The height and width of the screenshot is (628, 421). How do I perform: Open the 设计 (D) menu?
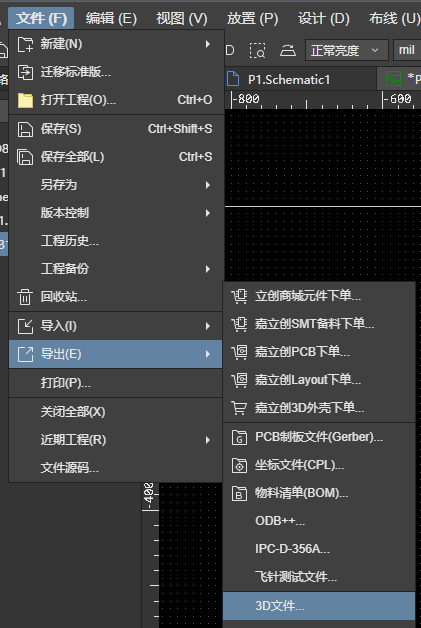pos(323,18)
